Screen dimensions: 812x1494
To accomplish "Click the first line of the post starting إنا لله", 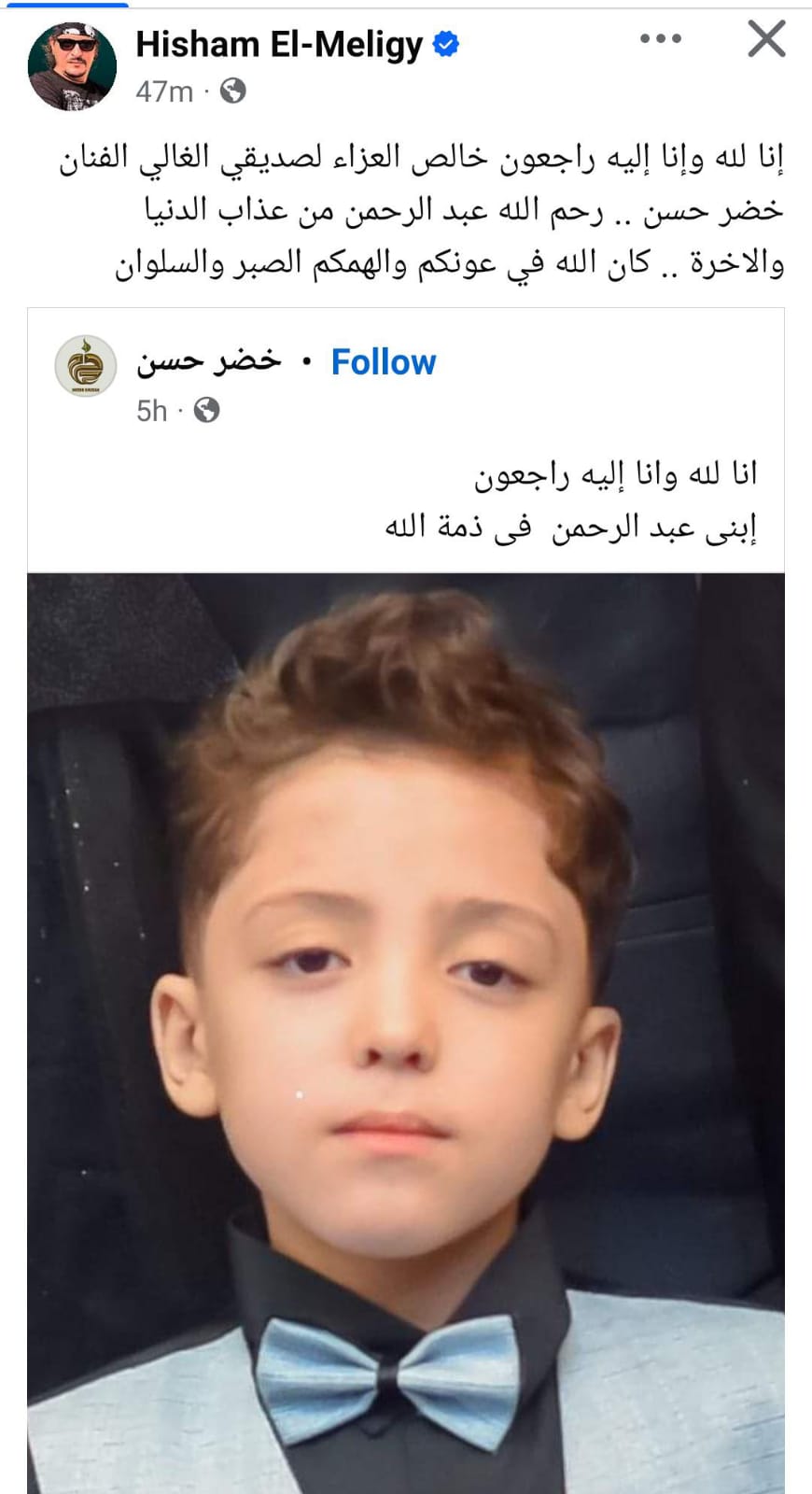I will click(422, 159).
